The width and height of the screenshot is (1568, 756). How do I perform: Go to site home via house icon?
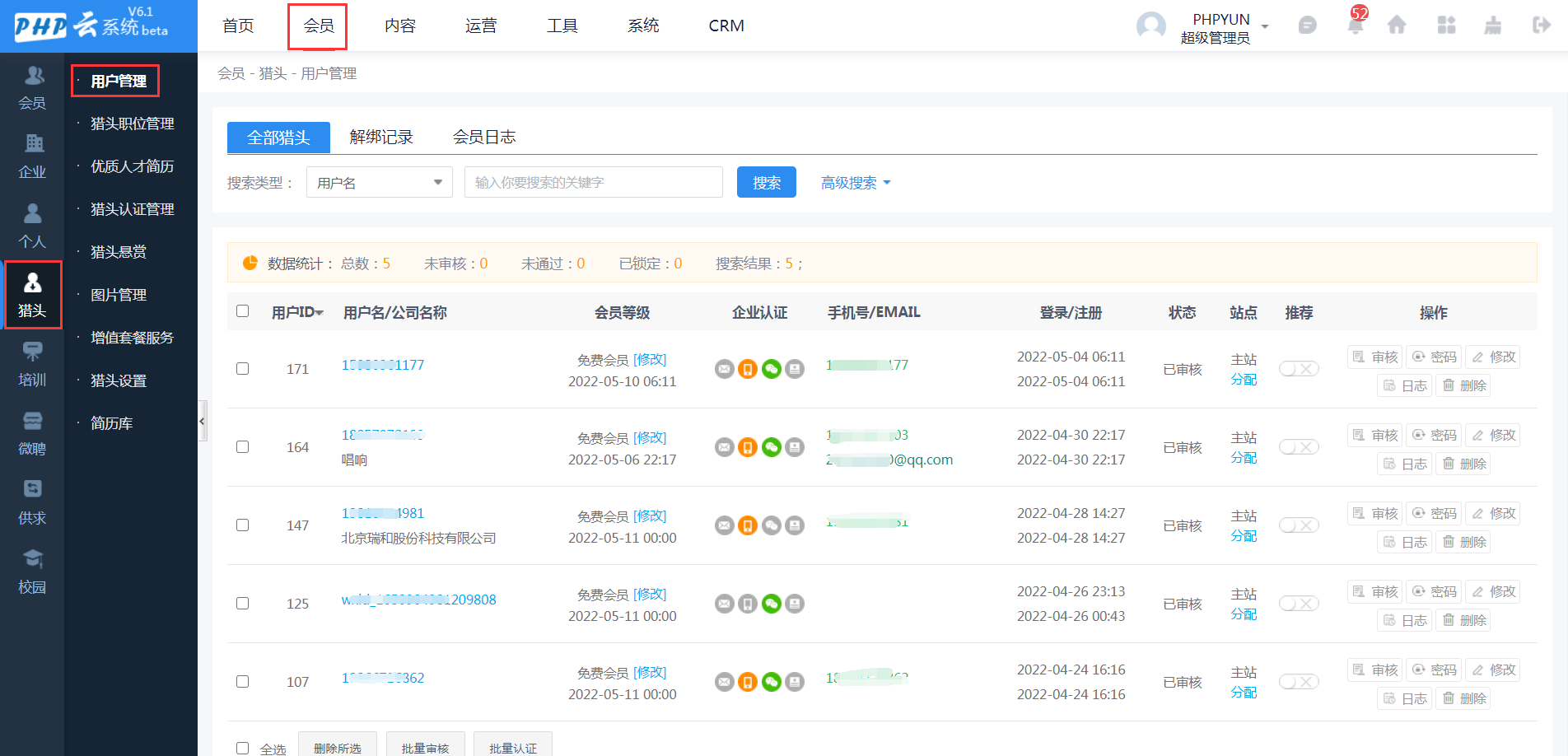coord(1397,26)
